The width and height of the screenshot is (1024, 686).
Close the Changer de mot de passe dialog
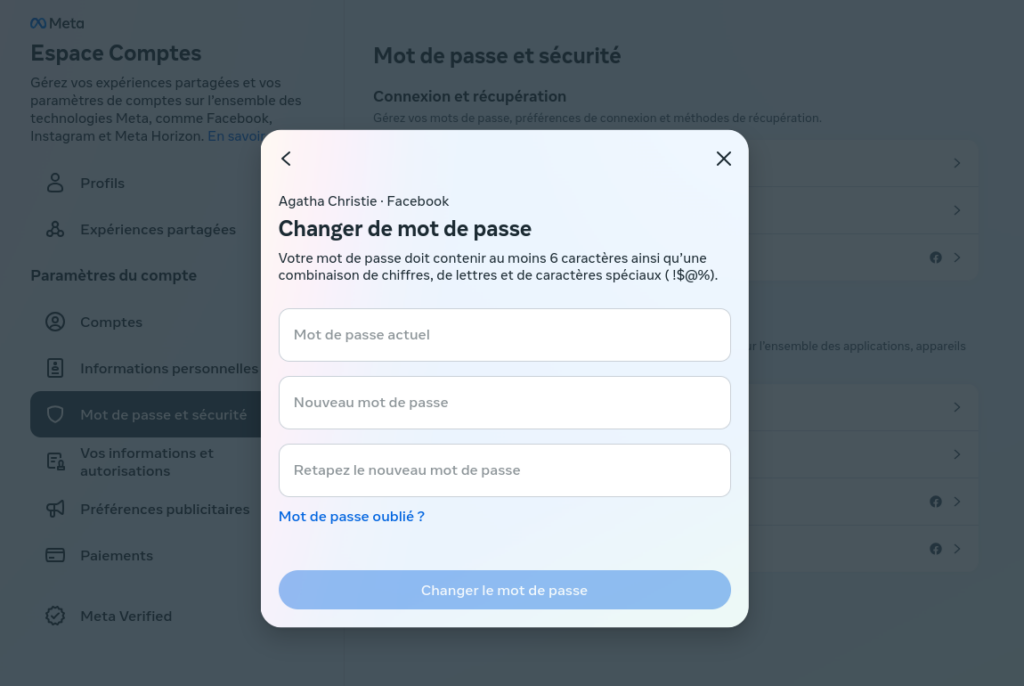point(724,159)
